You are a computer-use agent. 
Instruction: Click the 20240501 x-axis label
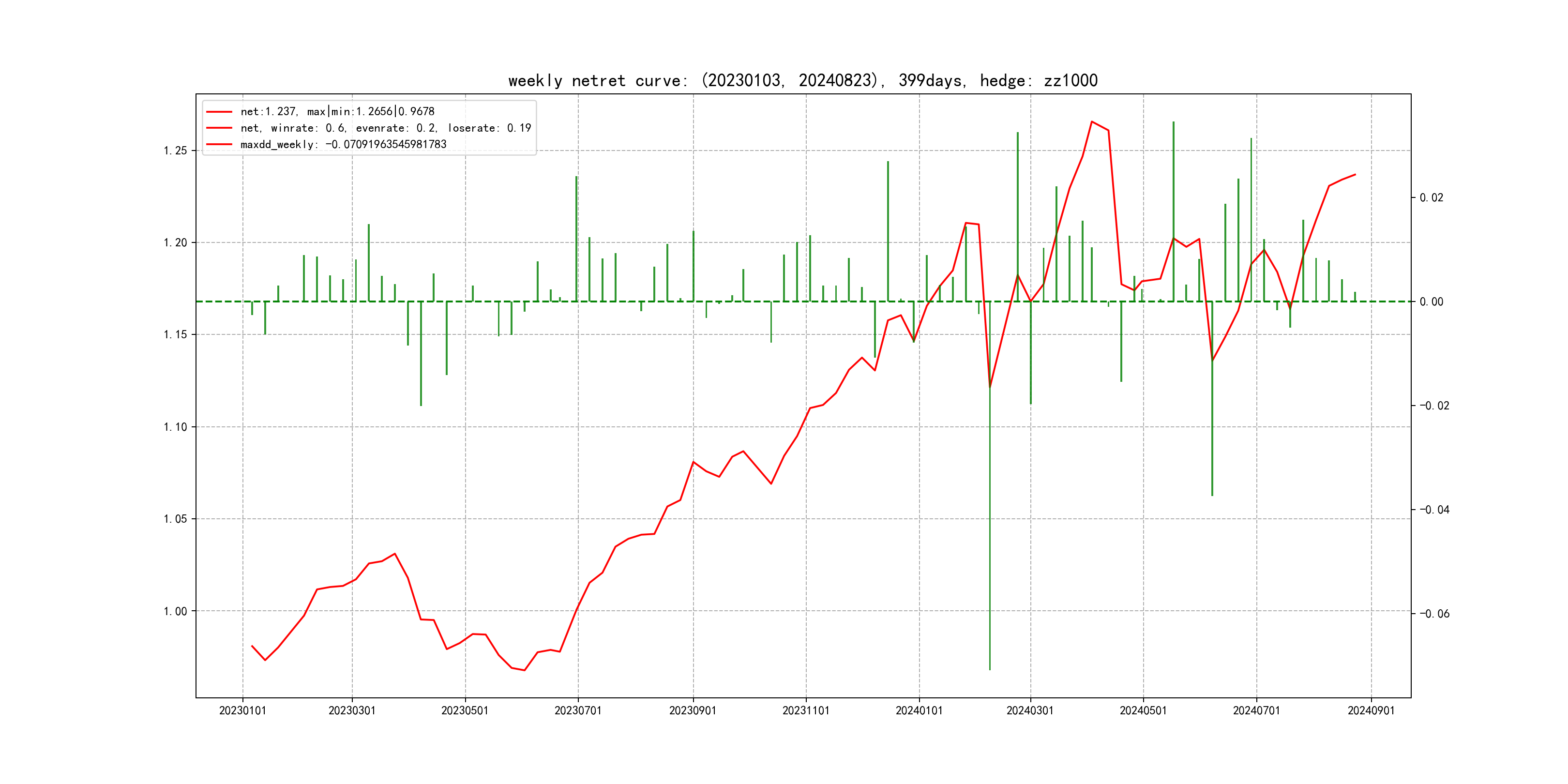1143,710
